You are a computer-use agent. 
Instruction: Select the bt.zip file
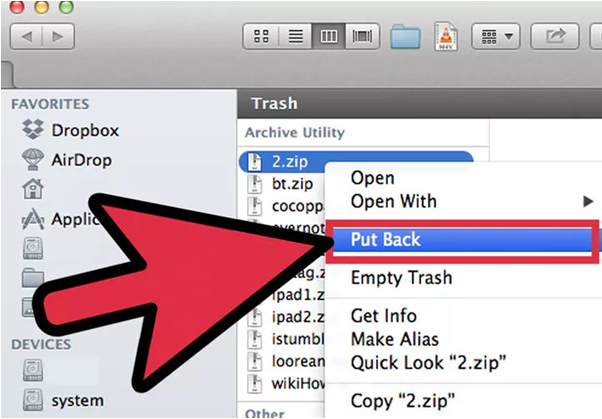(292, 184)
